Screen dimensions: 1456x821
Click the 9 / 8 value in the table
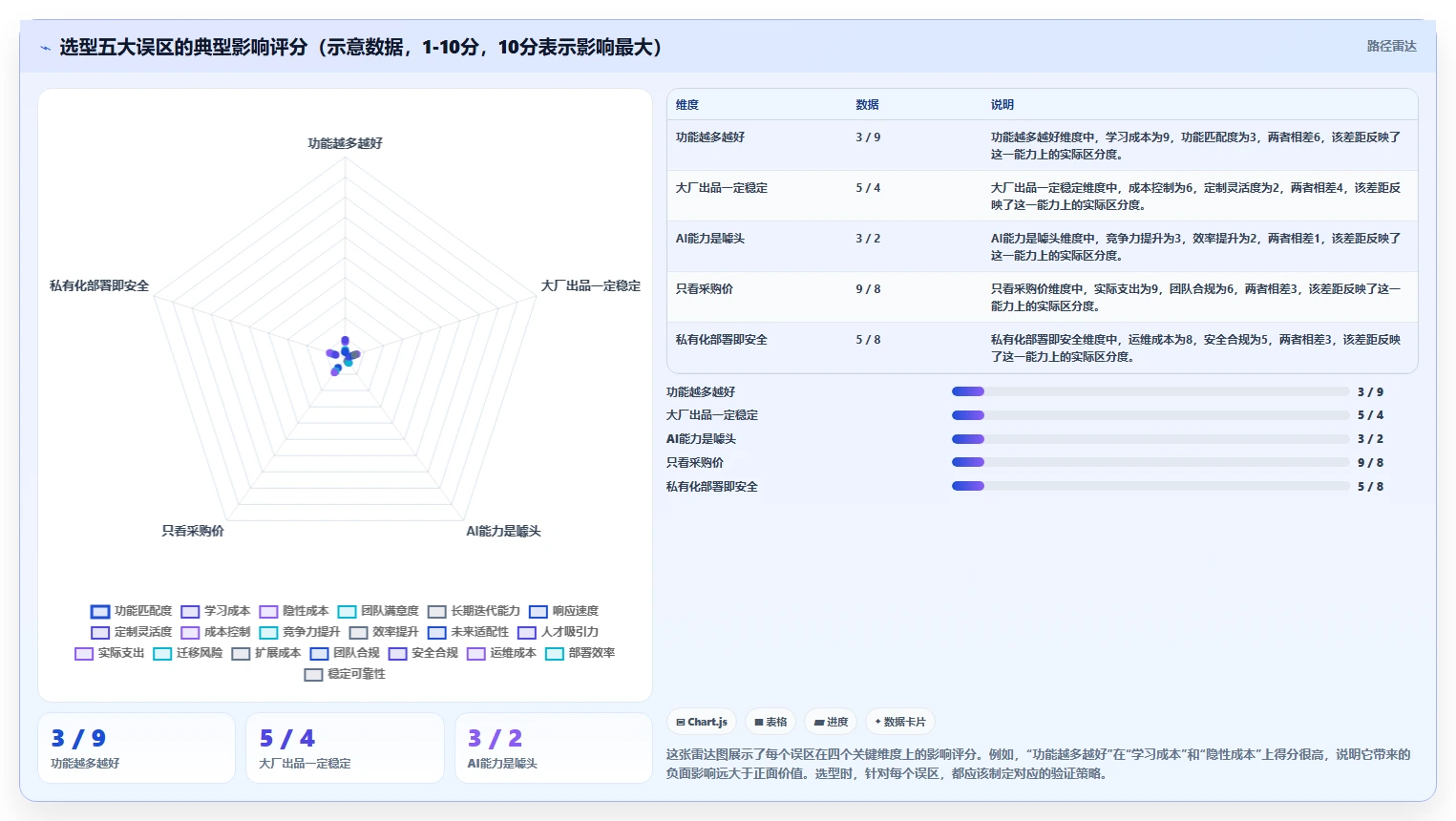(868, 289)
